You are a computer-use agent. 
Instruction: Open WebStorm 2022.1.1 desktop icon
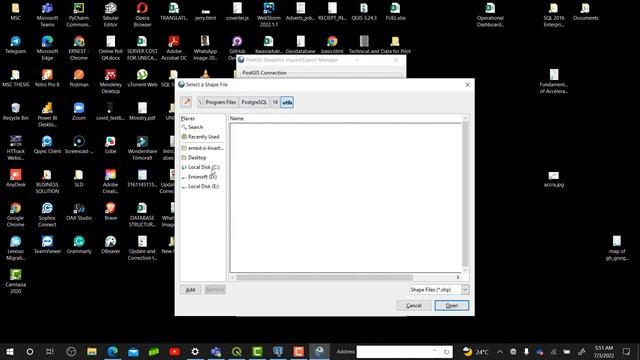click(x=269, y=14)
